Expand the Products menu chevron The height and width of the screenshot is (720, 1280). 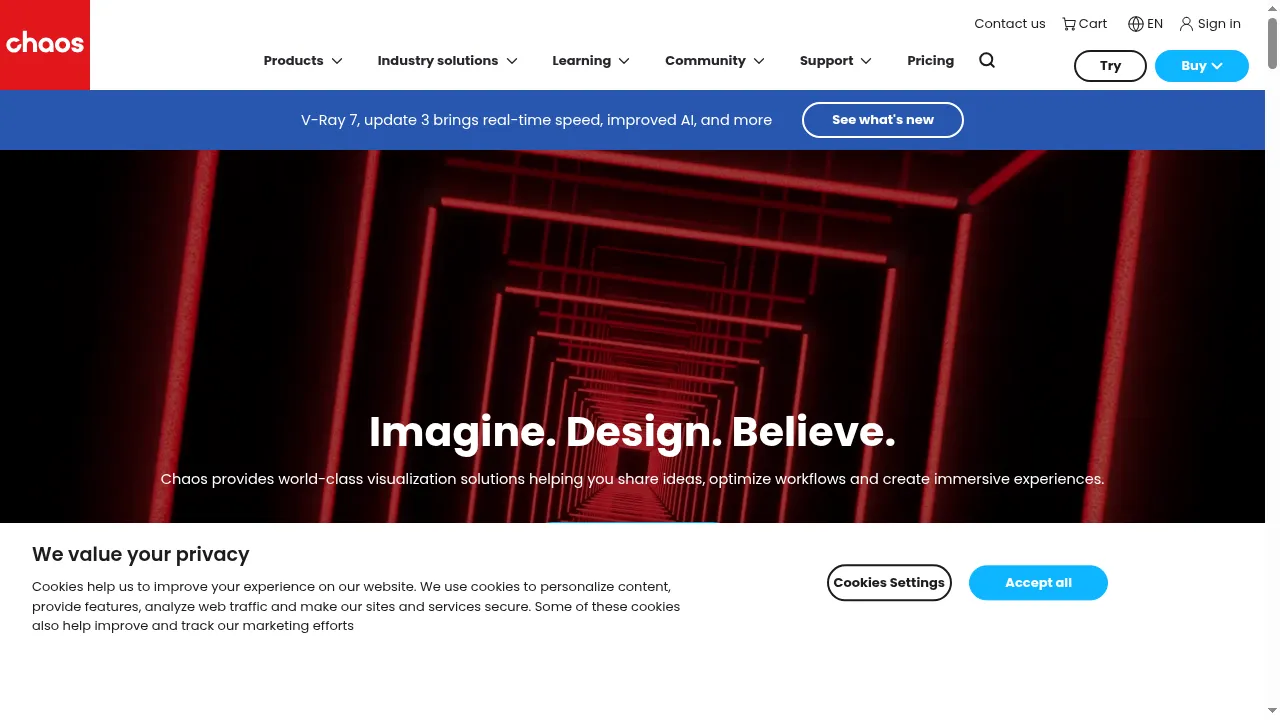point(337,61)
